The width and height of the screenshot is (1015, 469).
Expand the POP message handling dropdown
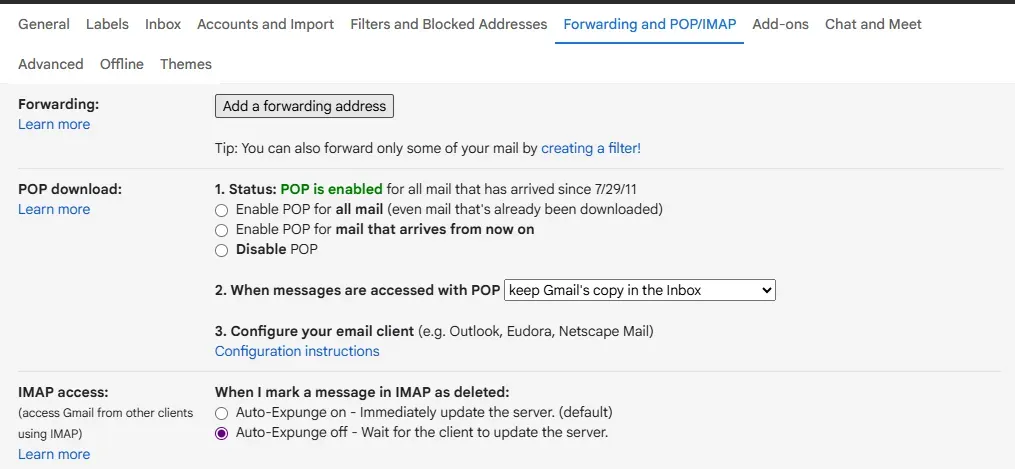[640, 290]
